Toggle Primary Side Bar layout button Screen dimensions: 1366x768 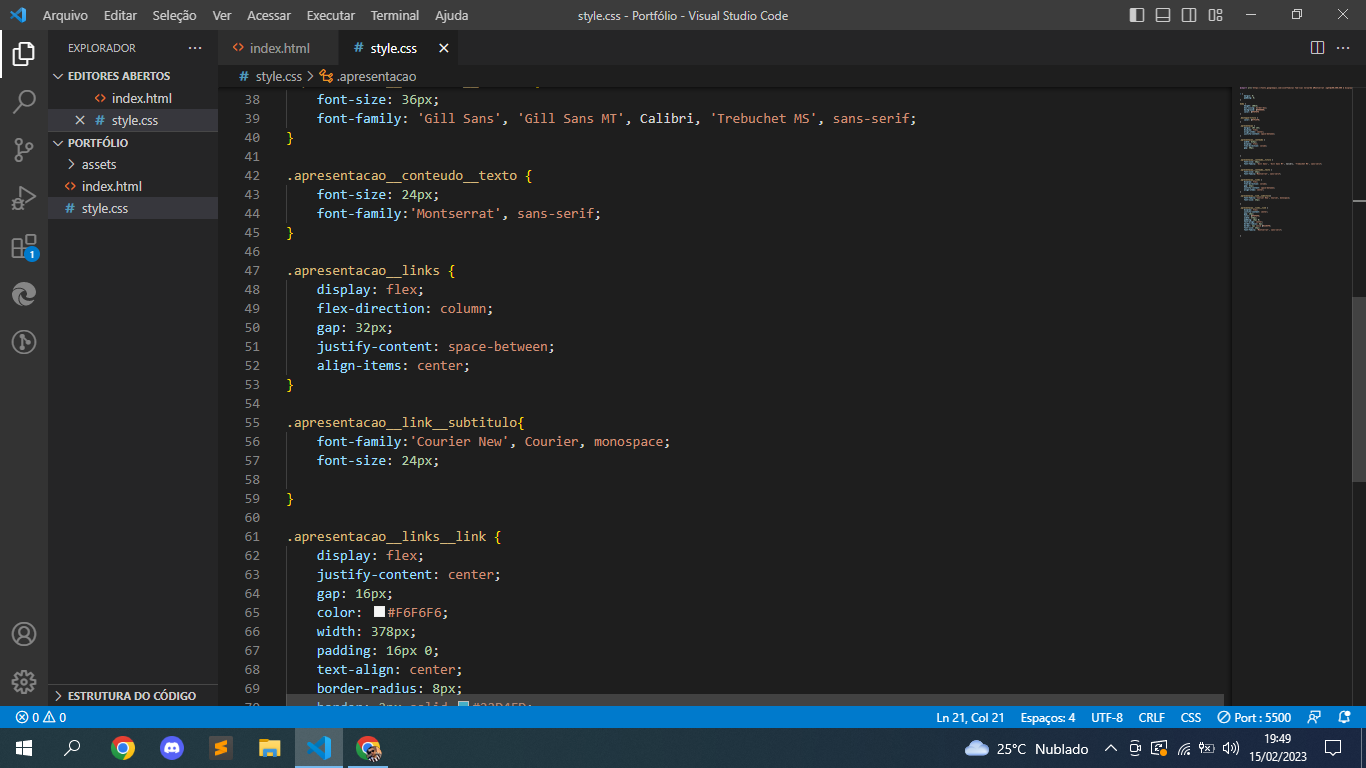[1137, 15]
